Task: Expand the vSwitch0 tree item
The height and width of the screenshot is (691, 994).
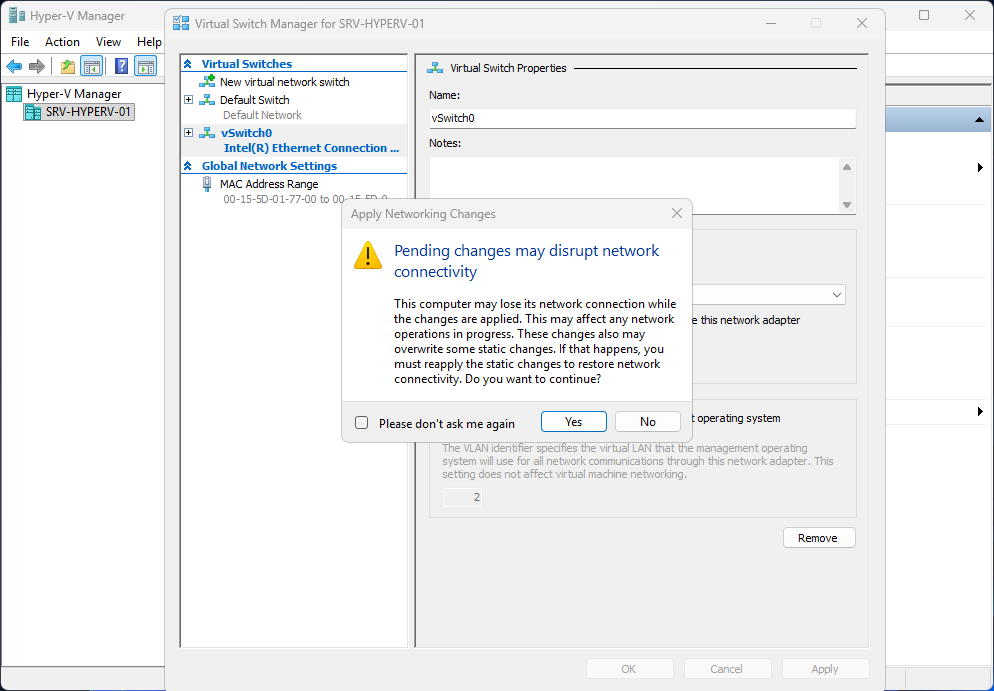Action: coord(188,132)
